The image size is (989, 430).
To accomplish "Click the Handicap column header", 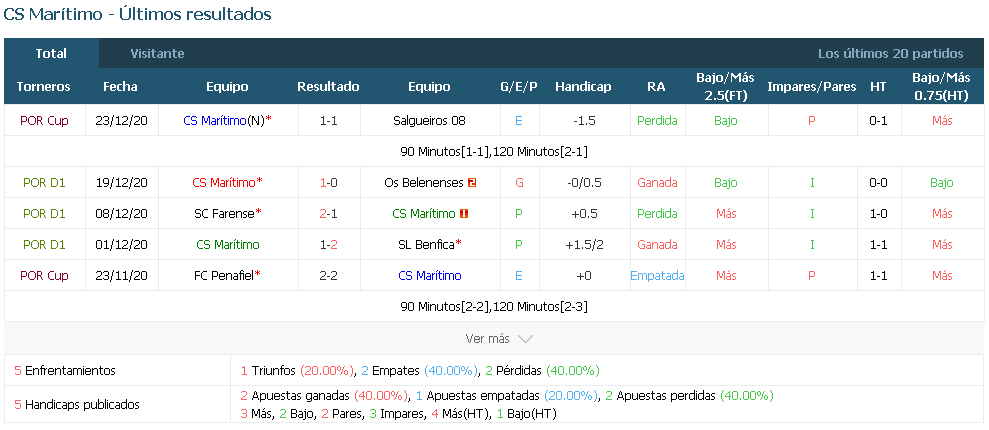I will 583,87.
